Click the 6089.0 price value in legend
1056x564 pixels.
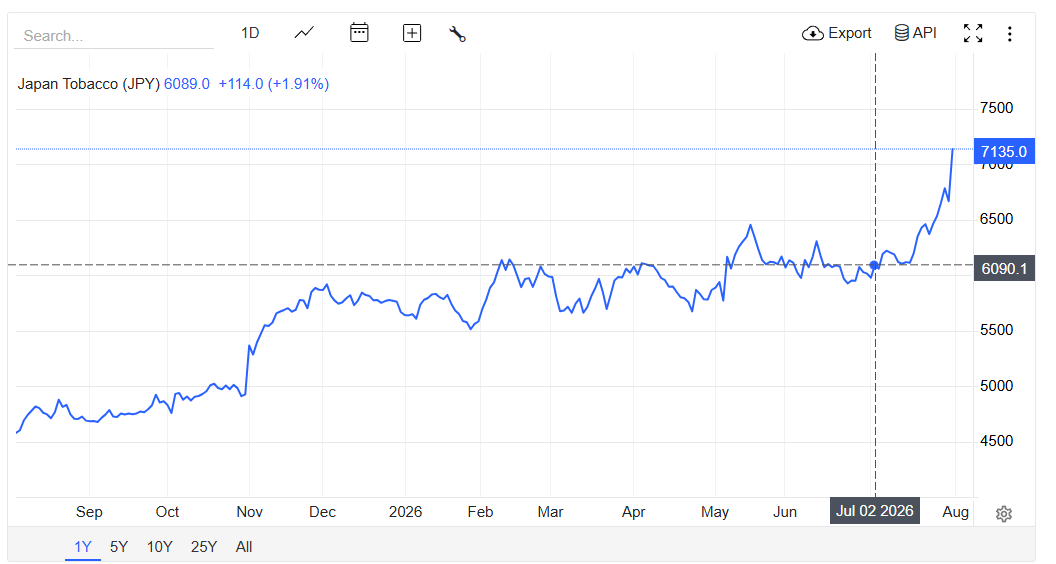coord(187,84)
